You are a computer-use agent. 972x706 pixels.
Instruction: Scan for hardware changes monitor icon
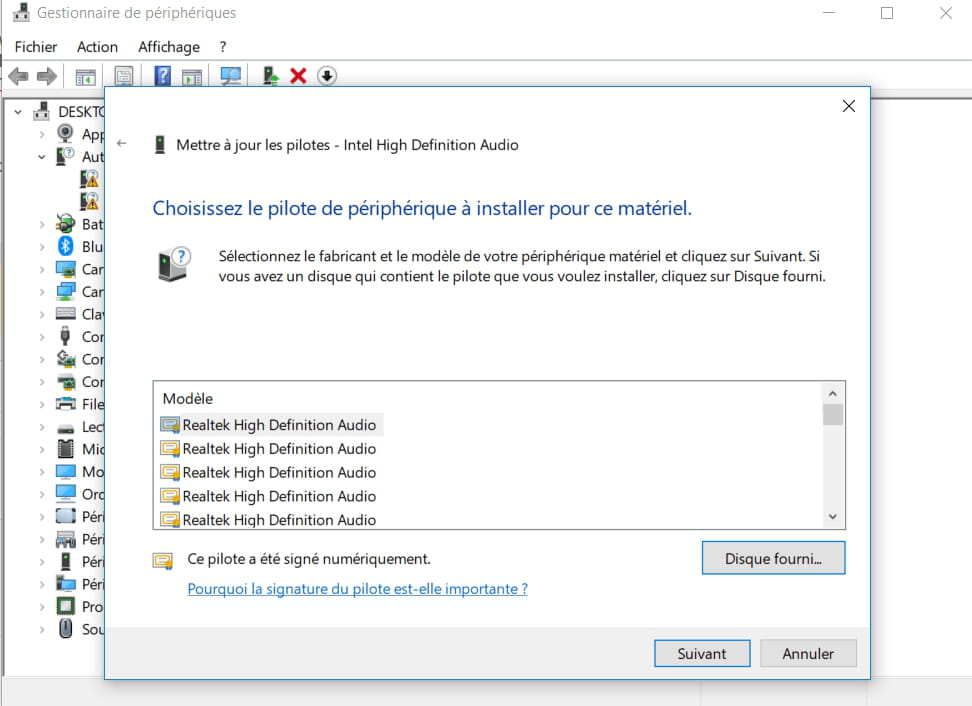tap(231, 76)
